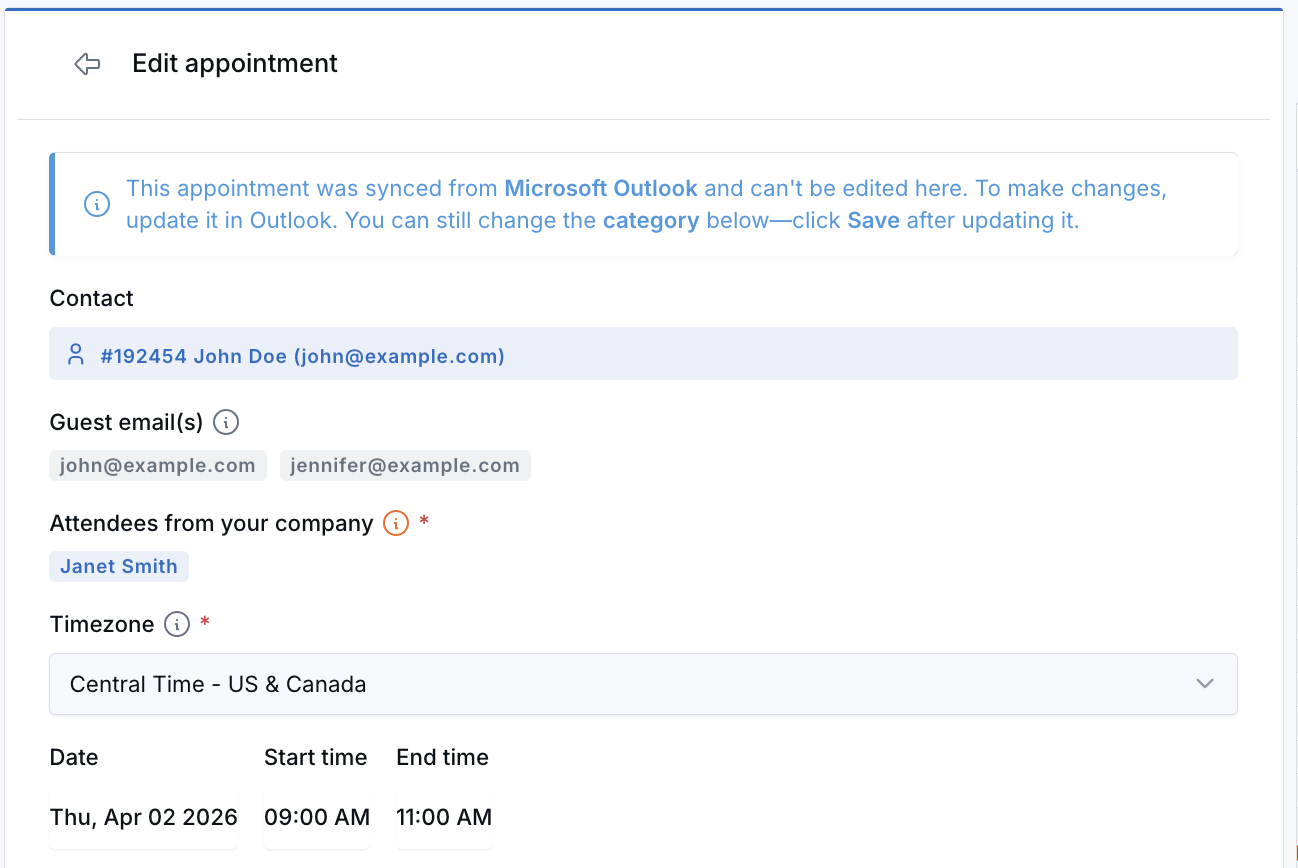Open the Guest email(s) info tooltip icon
The width and height of the screenshot is (1298, 868).
(x=226, y=422)
